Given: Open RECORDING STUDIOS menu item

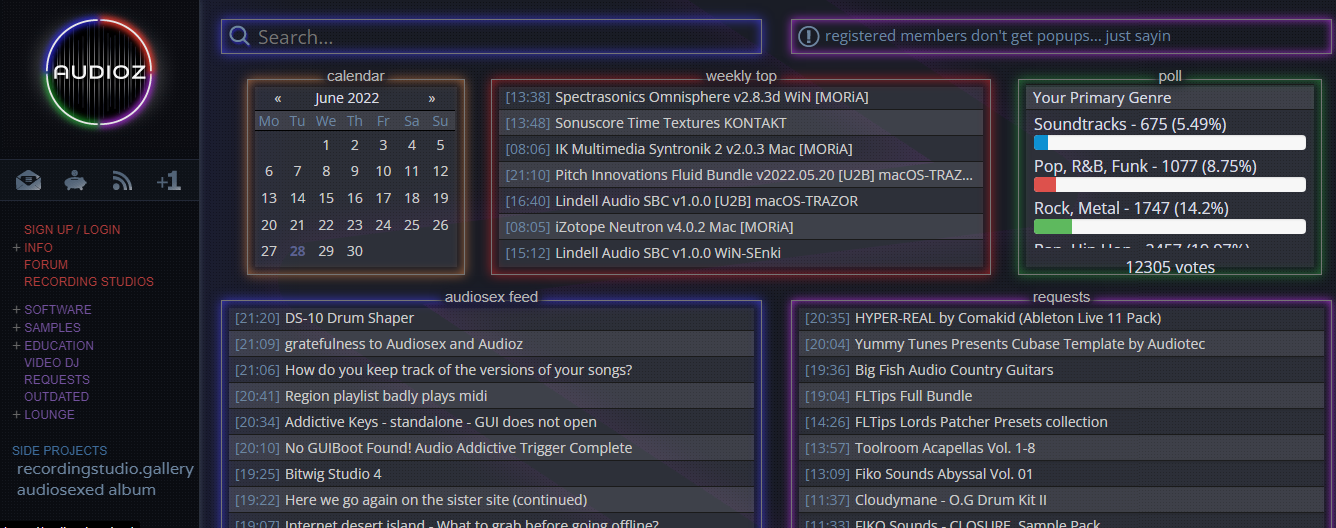Looking at the screenshot, I should tap(89, 282).
